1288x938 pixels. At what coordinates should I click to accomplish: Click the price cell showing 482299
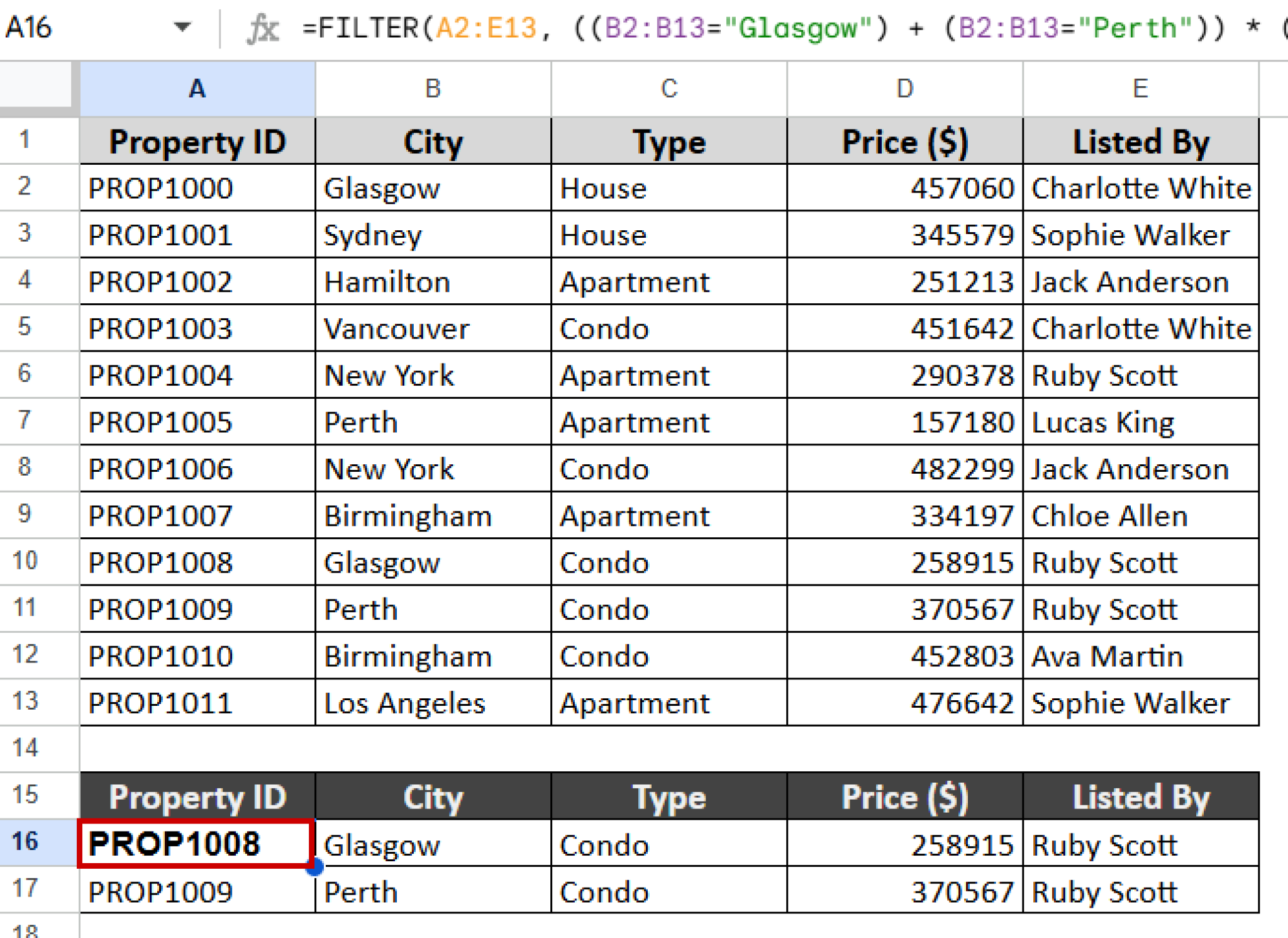pyautogui.click(x=904, y=469)
